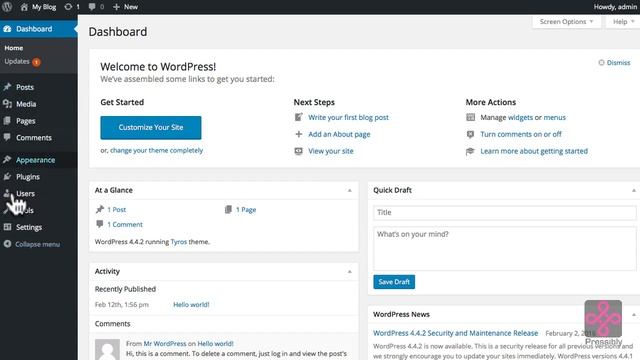Collapse the Quick Draft panel
640x360 pixels.
(x=633, y=190)
